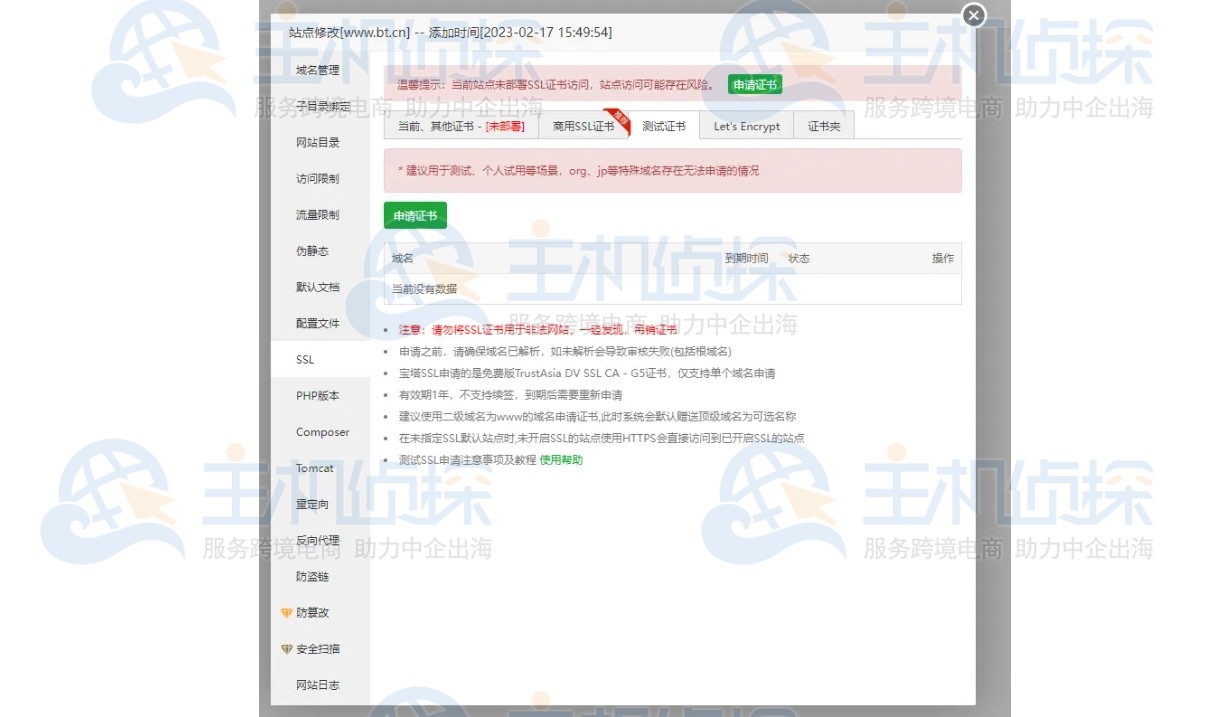Click the 安全扫描 shield icon in sidebar
The height and width of the screenshot is (717, 1230).
pyautogui.click(x=288, y=649)
